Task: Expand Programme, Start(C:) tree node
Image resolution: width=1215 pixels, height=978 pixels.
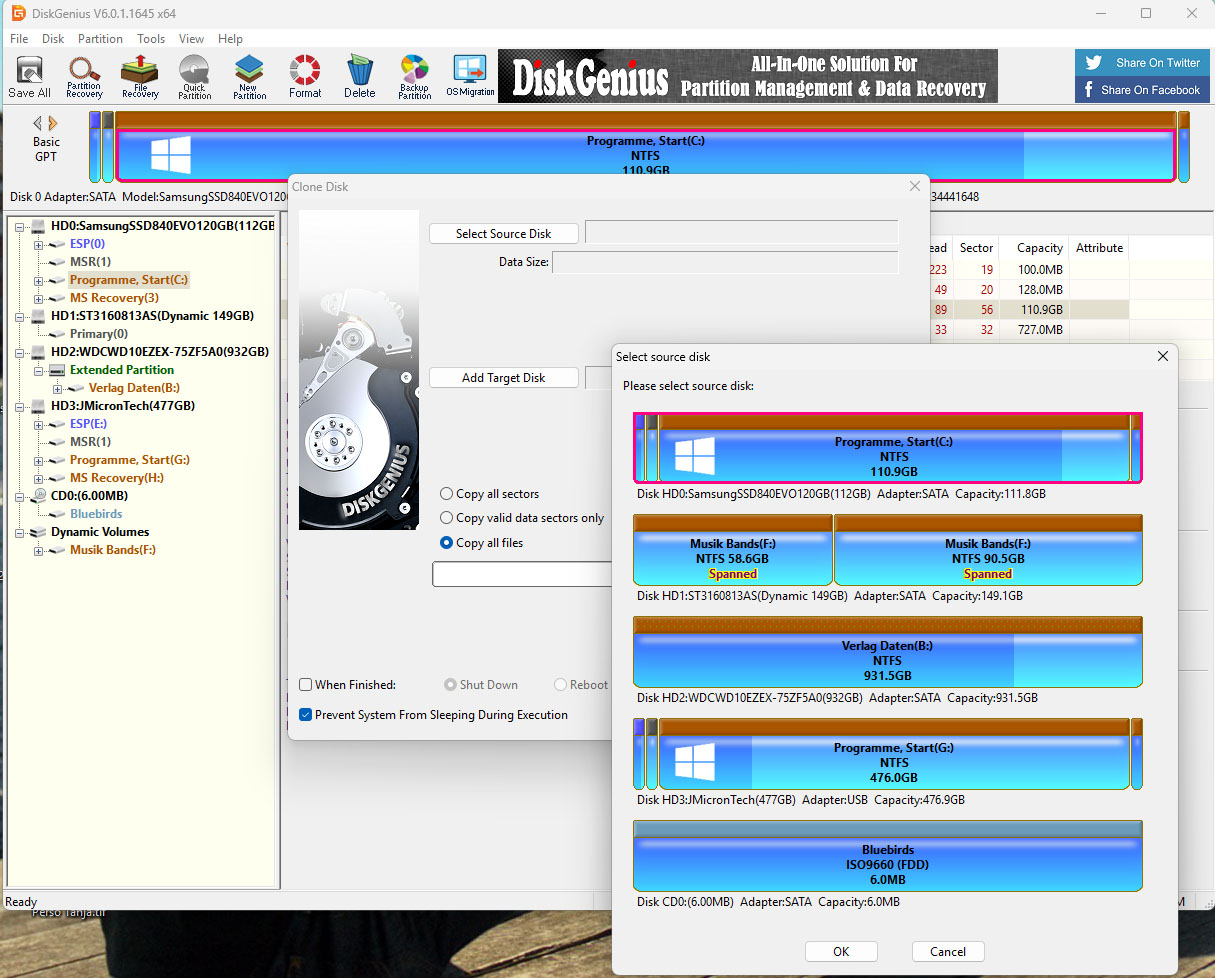Action: [38, 280]
